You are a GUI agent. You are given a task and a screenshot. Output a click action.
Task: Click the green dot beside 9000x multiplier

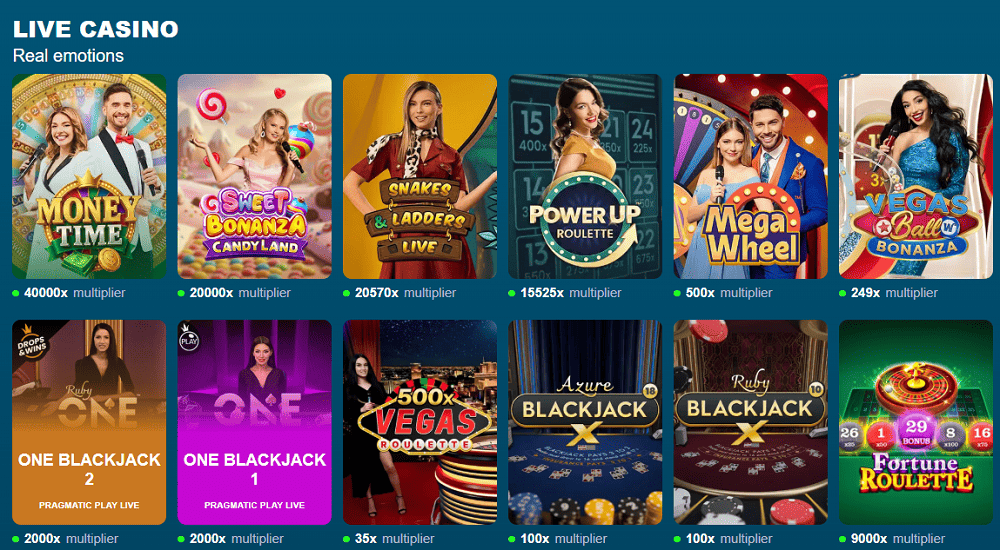pyautogui.click(x=843, y=539)
